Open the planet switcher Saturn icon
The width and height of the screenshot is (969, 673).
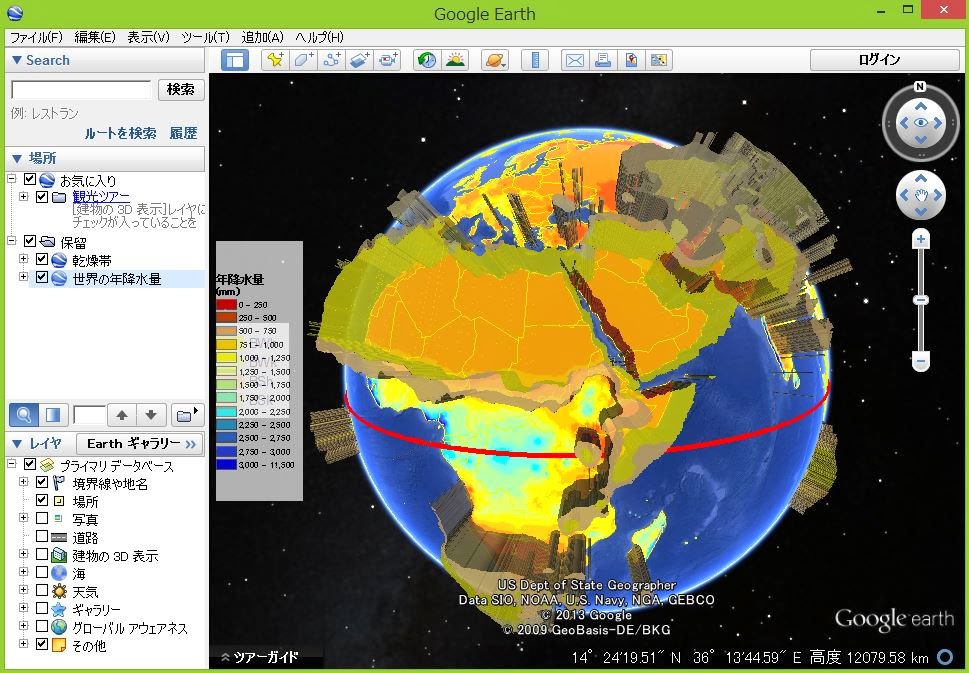tap(495, 60)
